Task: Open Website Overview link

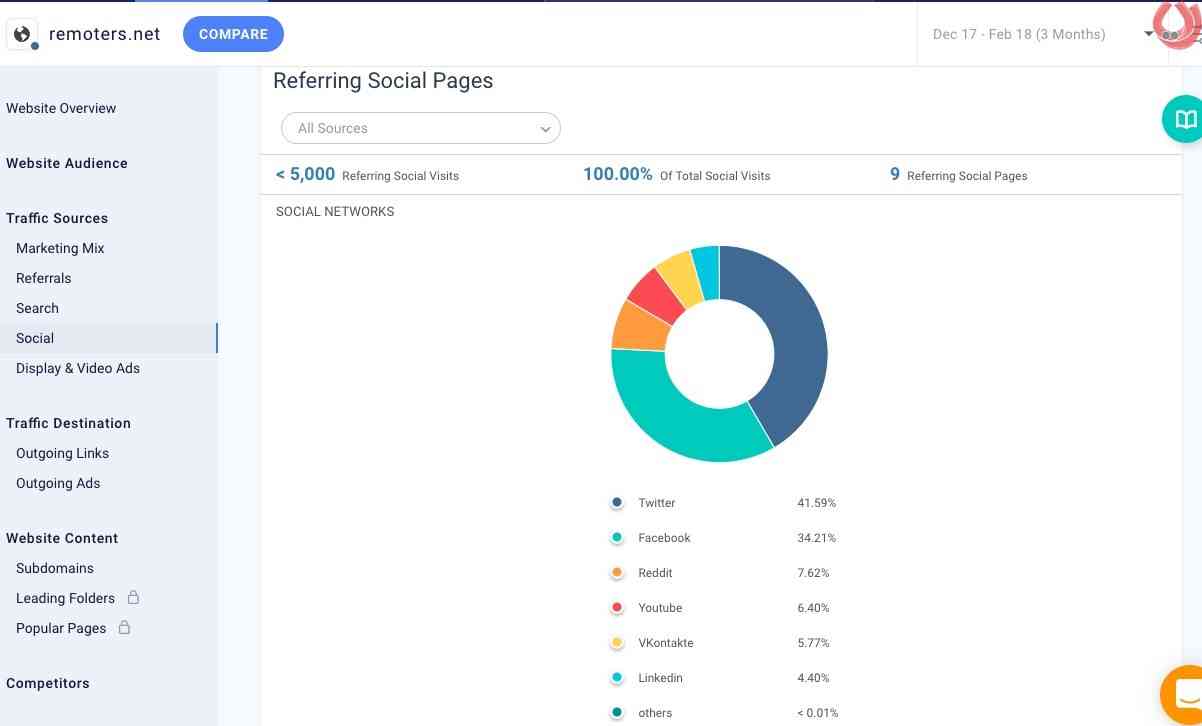Action: pos(61,108)
